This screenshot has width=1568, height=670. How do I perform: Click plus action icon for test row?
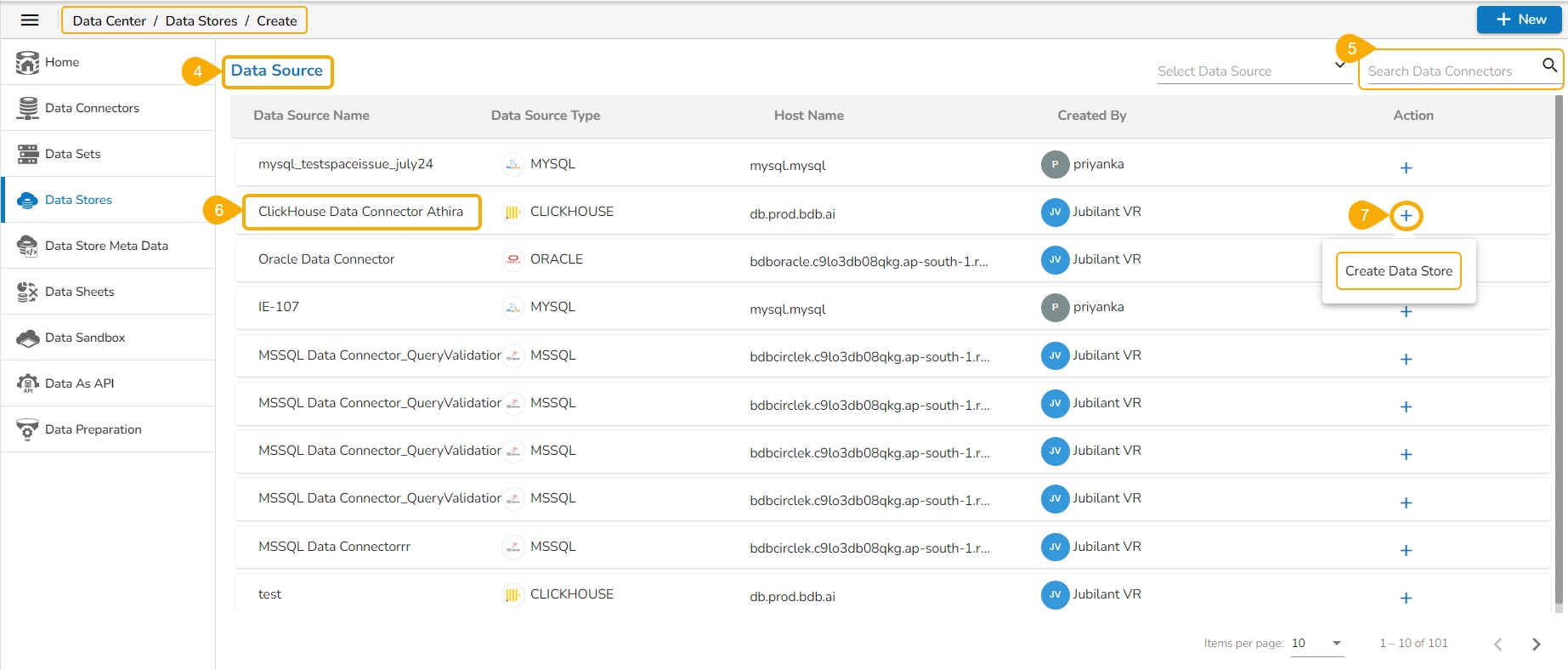(x=1406, y=599)
